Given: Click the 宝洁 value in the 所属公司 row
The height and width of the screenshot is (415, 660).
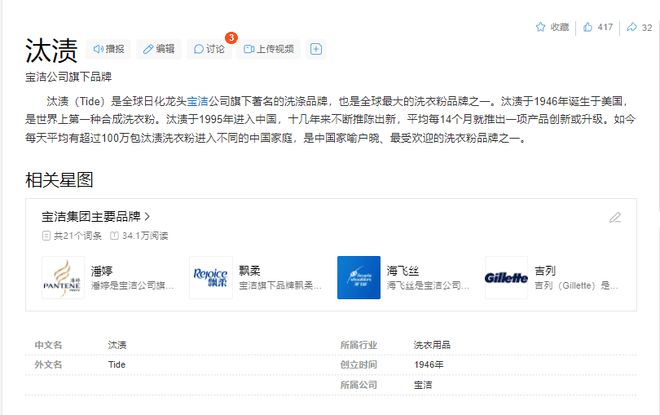Looking at the screenshot, I should coord(423,385).
